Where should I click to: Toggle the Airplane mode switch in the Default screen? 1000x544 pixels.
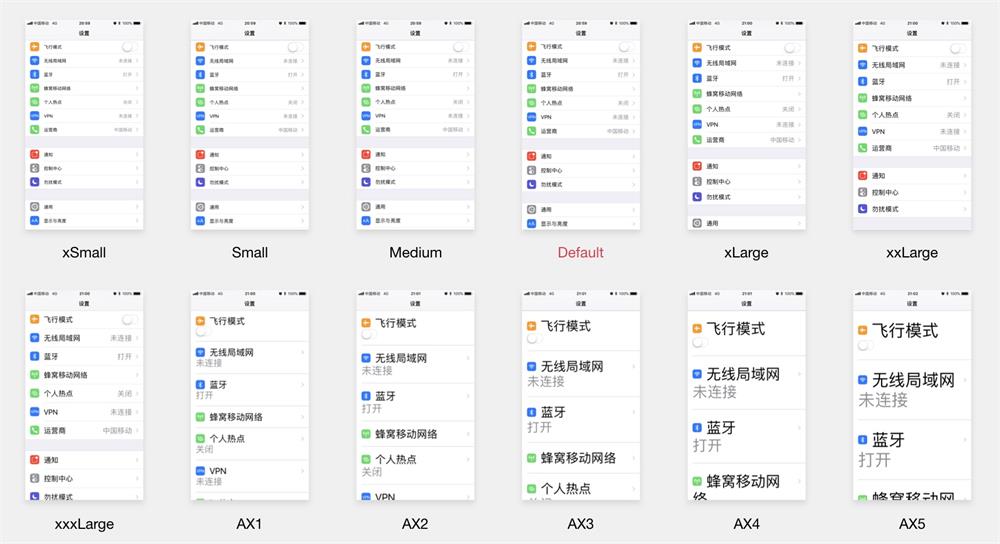[626, 47]
